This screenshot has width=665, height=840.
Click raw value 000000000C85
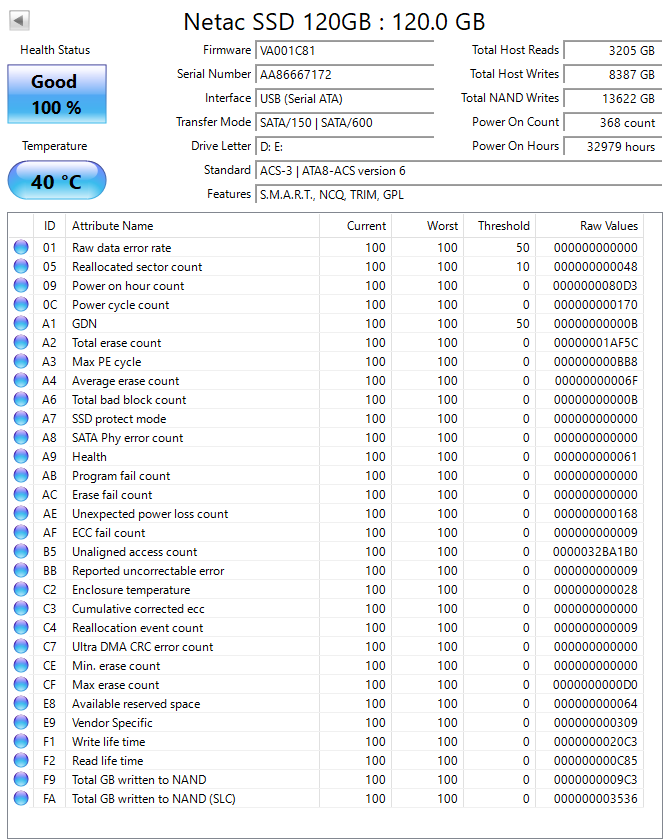tap(596, 761)
